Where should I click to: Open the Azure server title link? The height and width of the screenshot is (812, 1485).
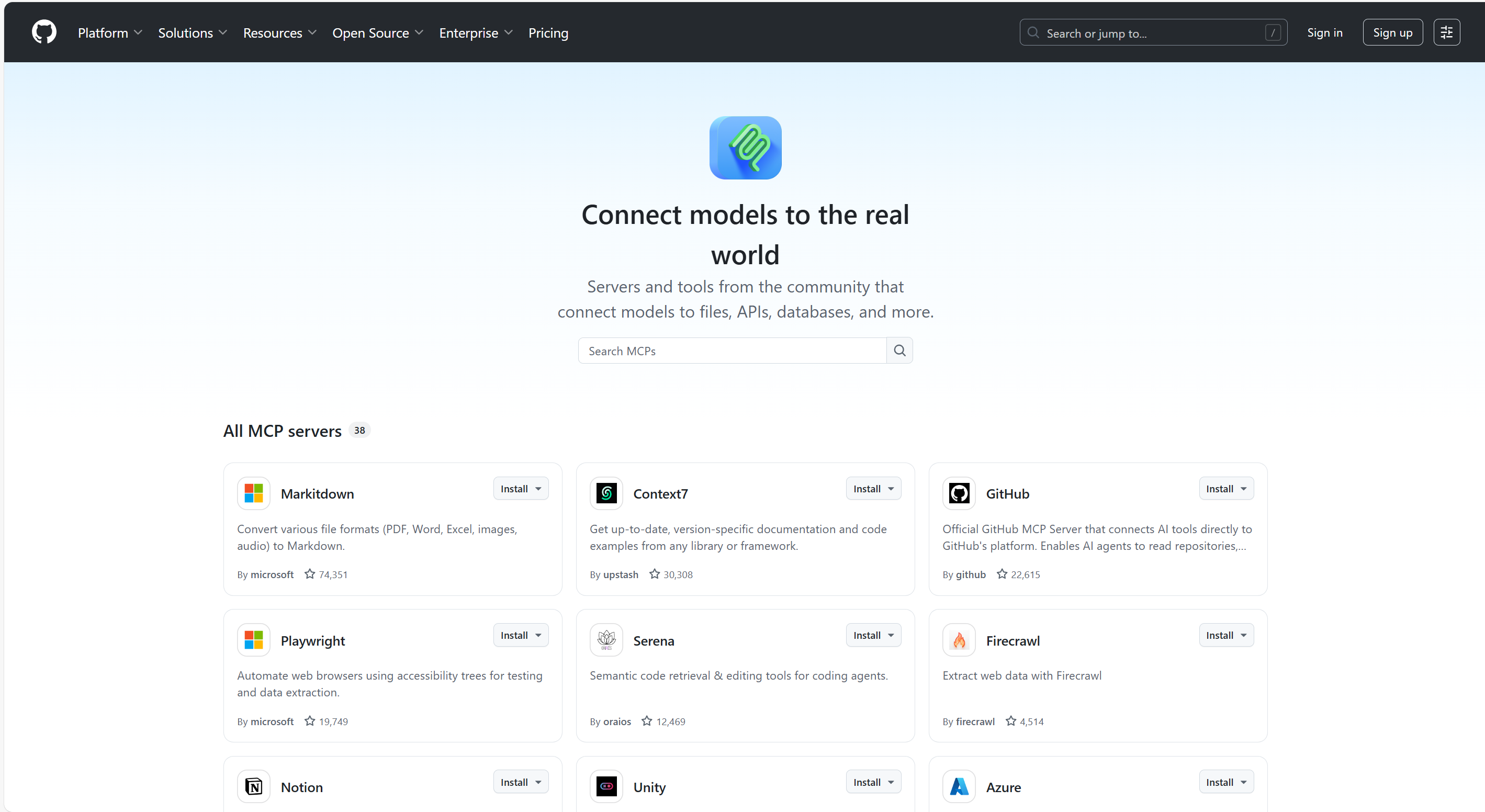pos(1003,787)
